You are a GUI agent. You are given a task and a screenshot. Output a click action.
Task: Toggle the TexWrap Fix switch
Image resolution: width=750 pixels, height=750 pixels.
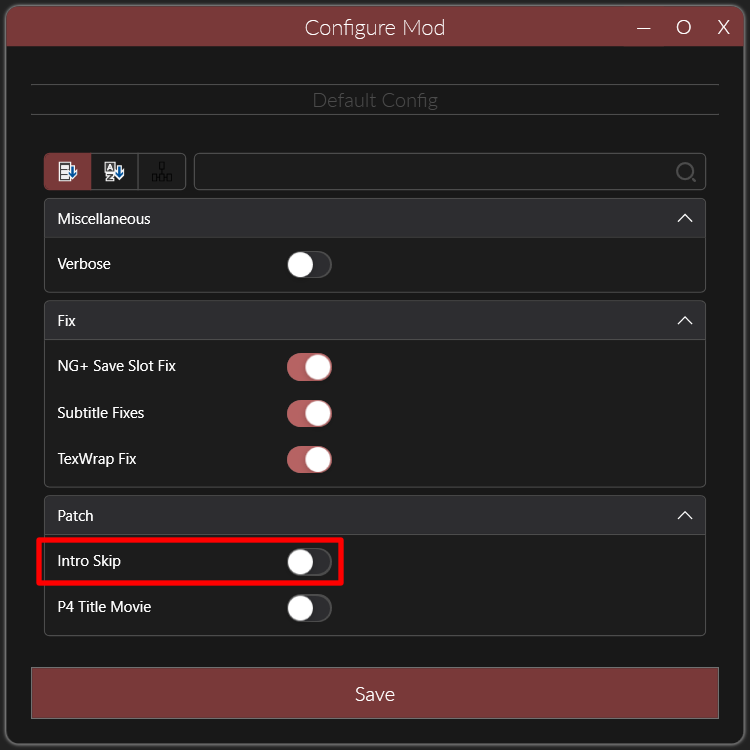[x=309, y=459]
